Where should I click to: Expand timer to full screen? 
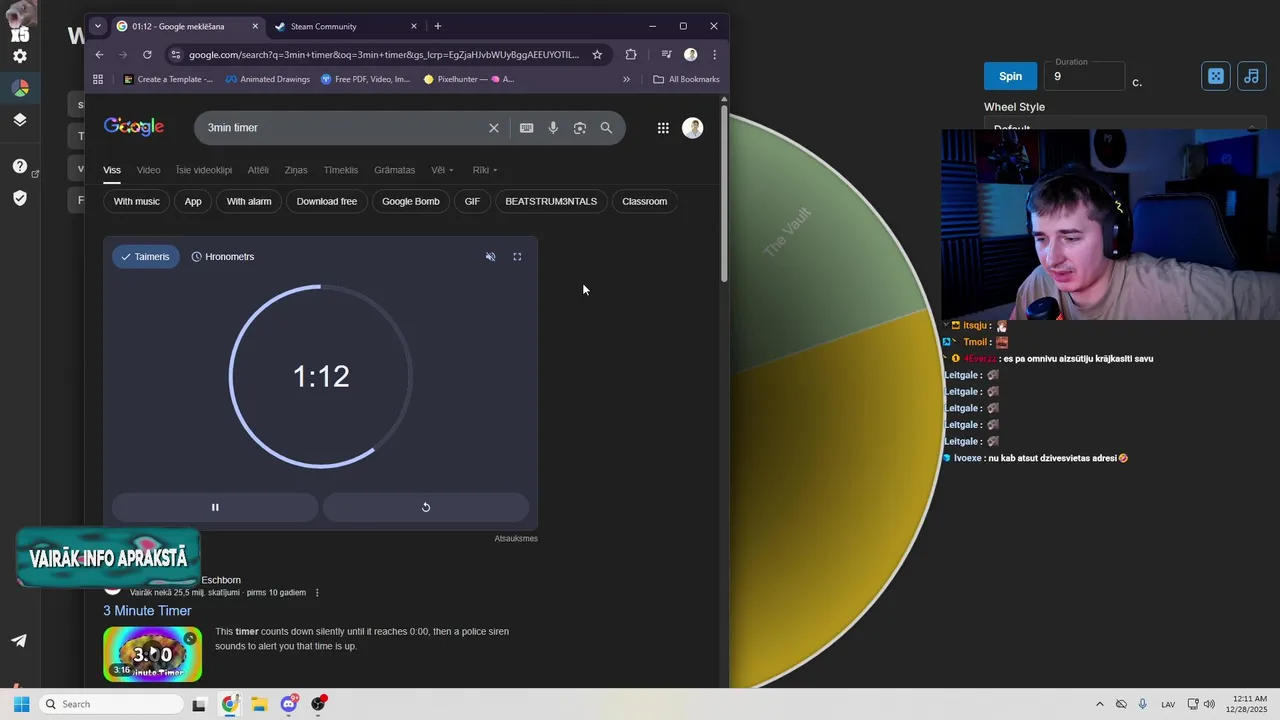point(517,257)
